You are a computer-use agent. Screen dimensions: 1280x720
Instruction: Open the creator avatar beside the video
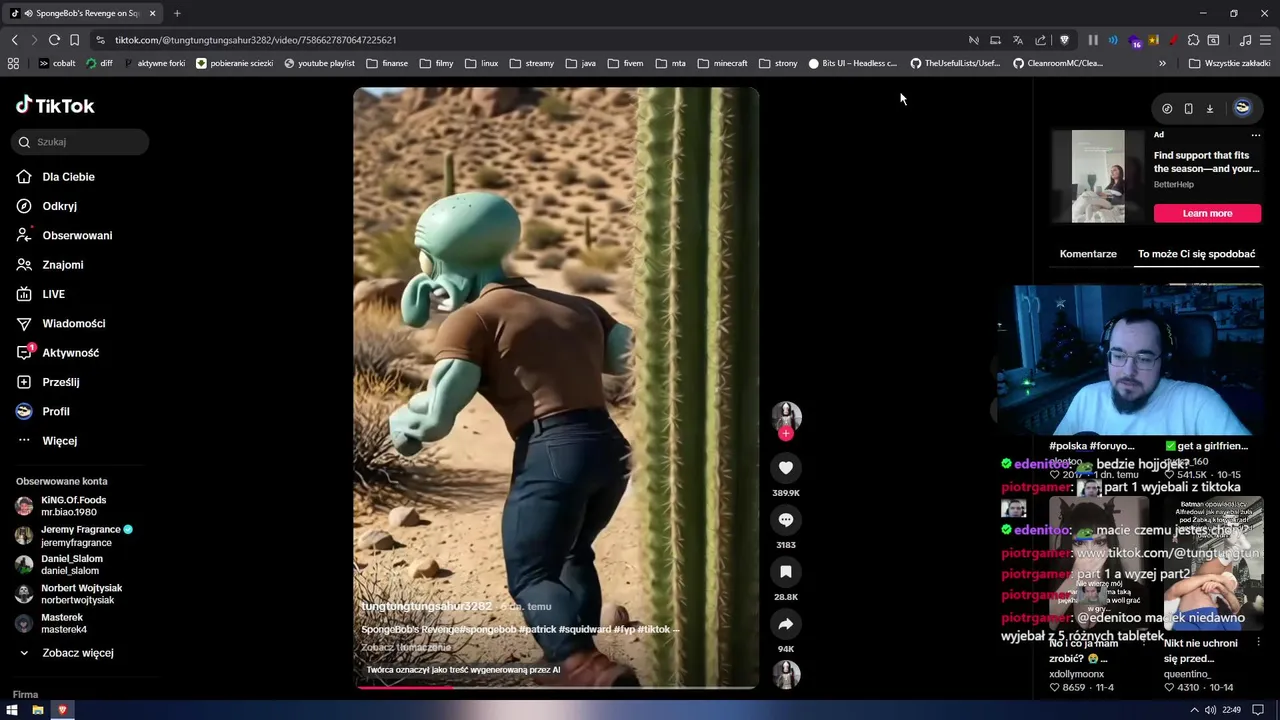tap(786, 416)
